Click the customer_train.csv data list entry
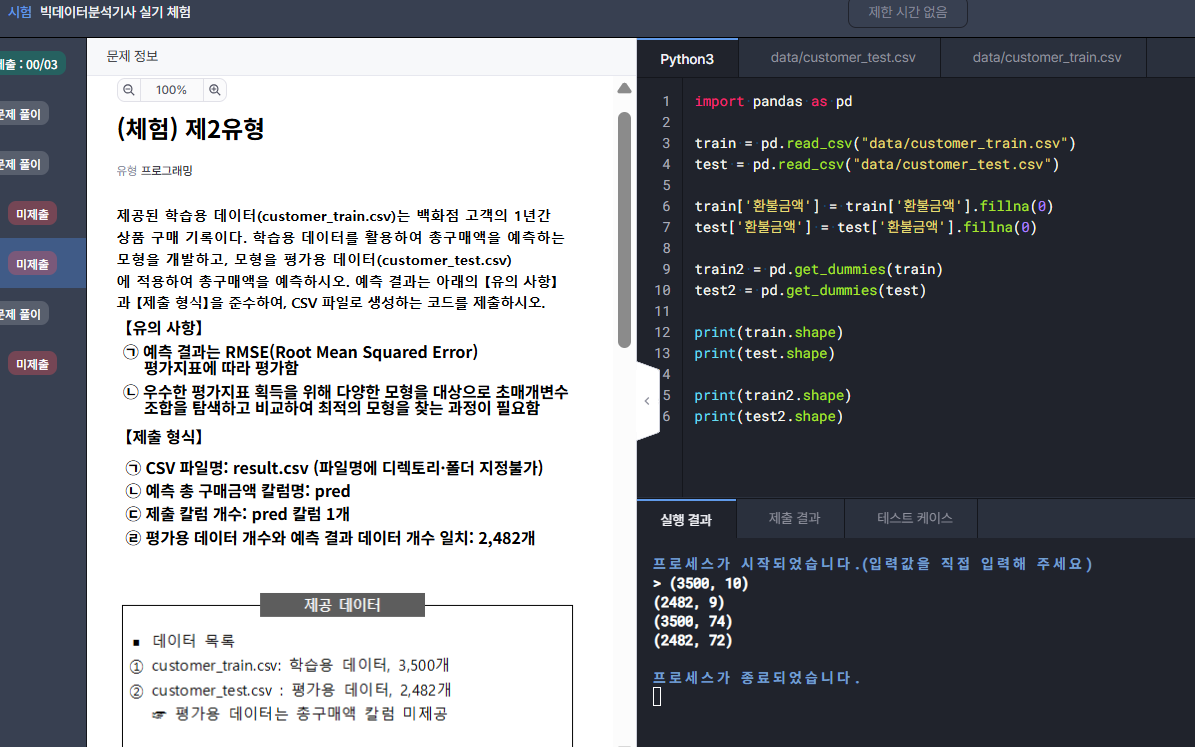The width and height of the screenshot is (1195, 747). (290, 665)
